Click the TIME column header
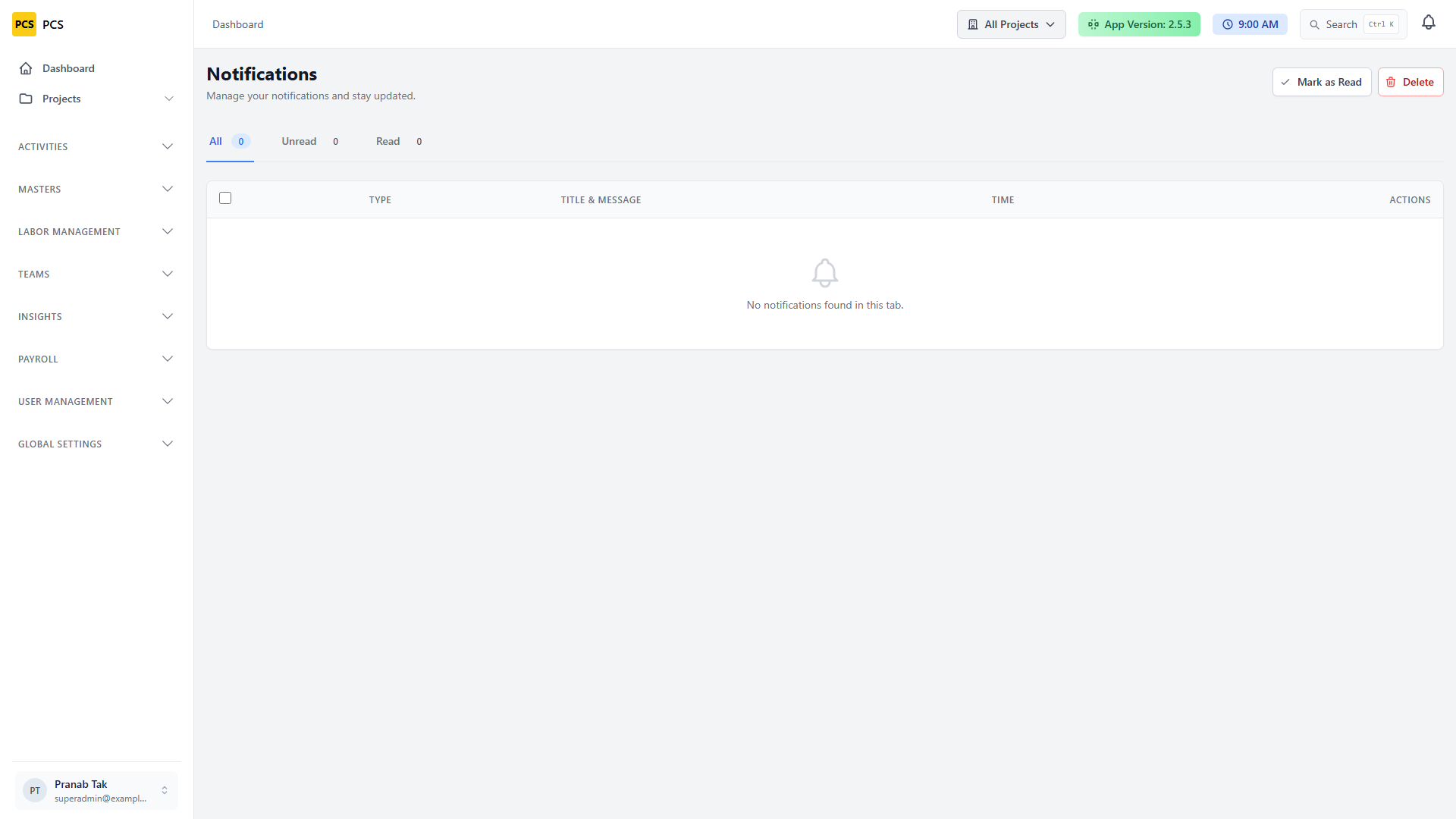Image resolution: width=1456 pixels, height=819 pixels. tap(1003, 200)
